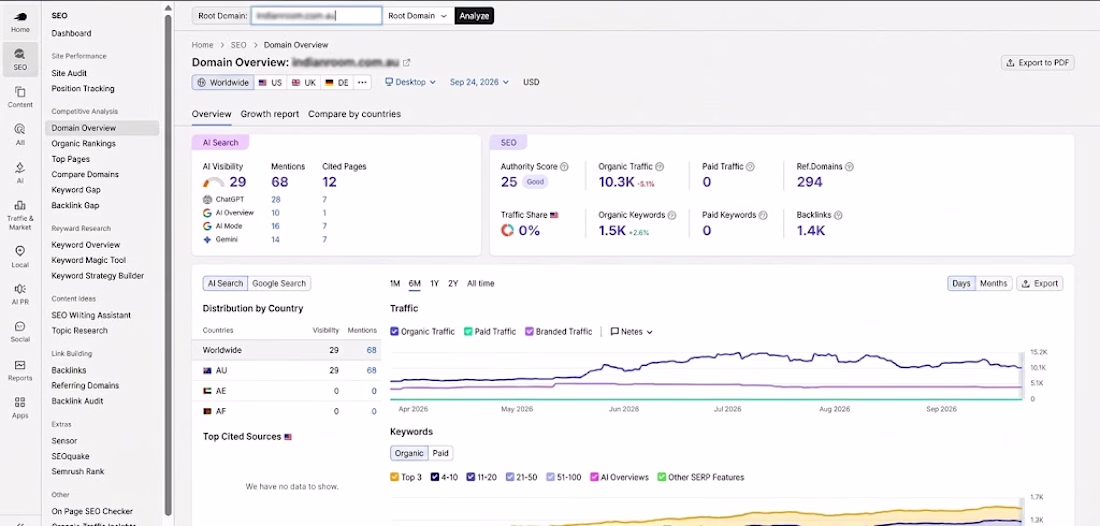Click the Traffic Share donut chart icon
This screenshot has width=1100, height=526.
pos(507,230)
